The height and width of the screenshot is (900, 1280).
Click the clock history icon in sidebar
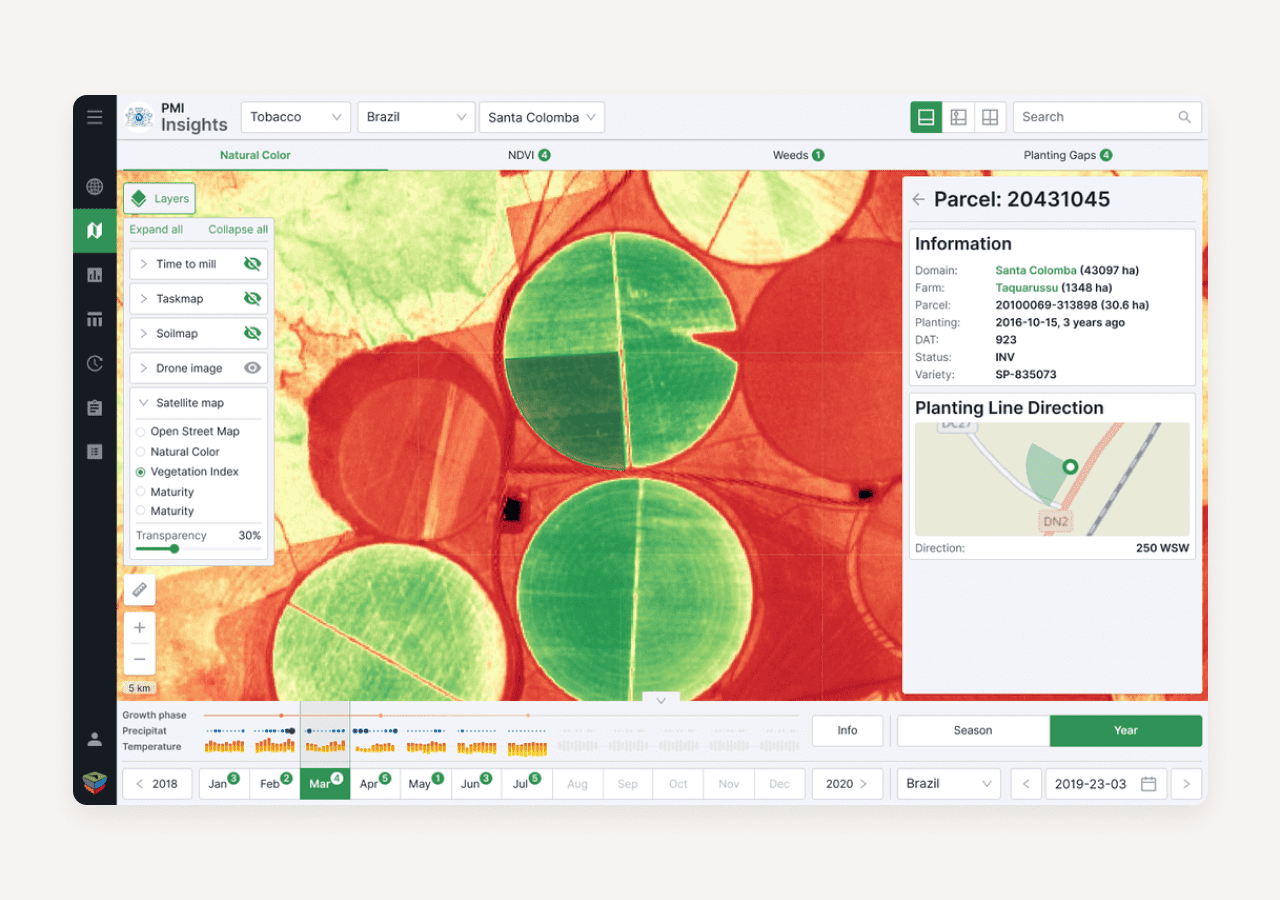coord(94,363)
